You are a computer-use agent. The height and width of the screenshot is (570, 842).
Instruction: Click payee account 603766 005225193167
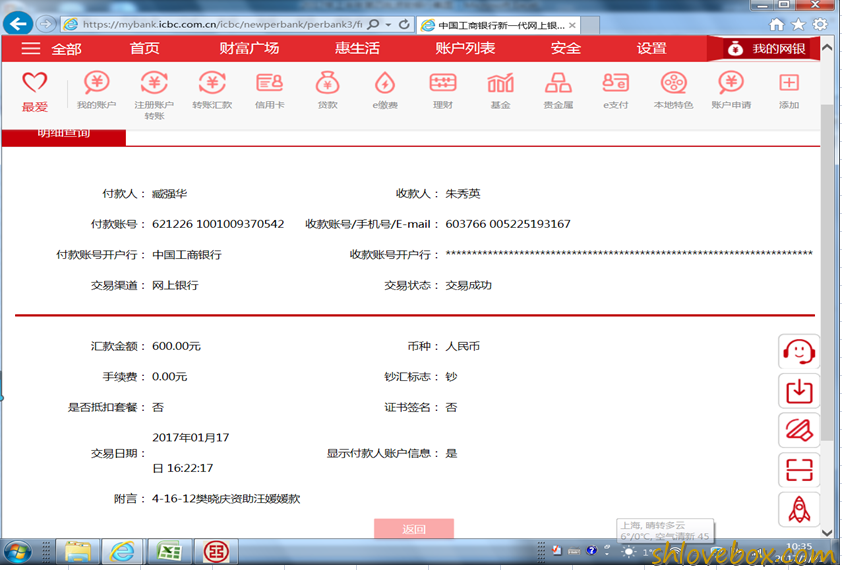[x=508, y=224]
